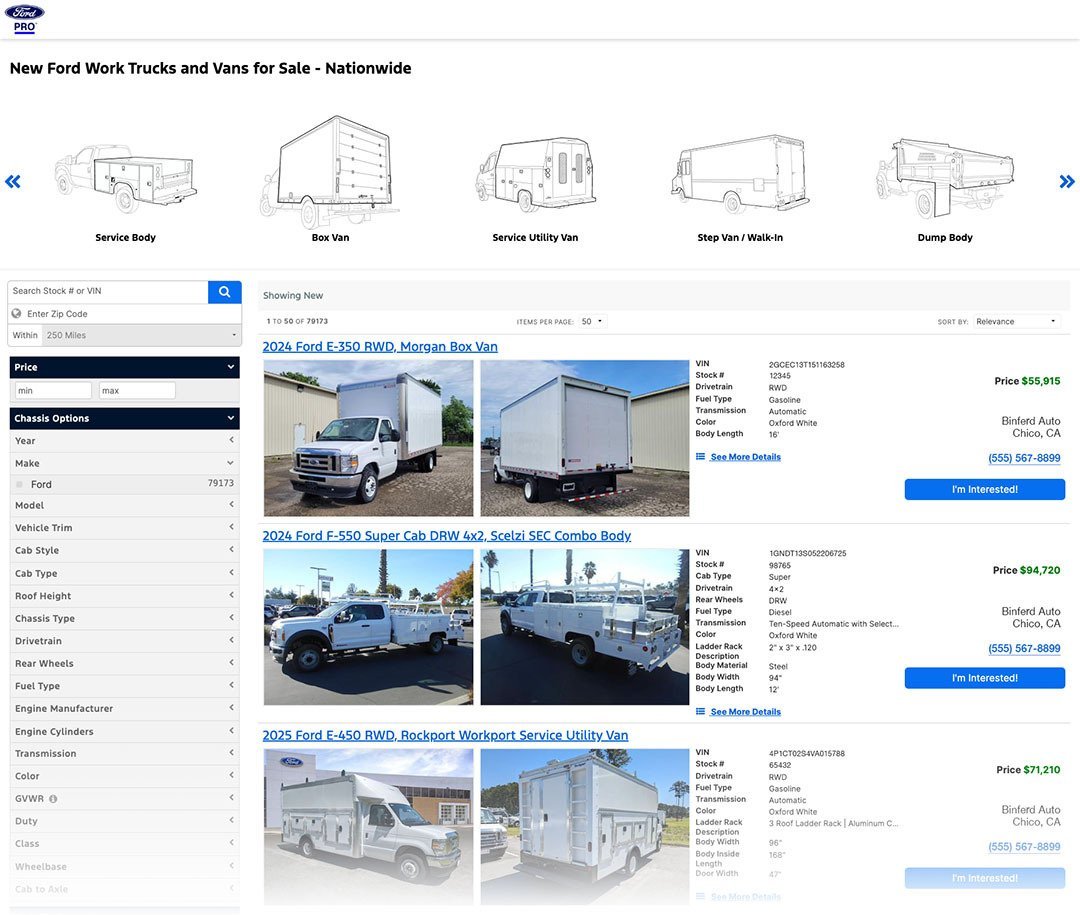Click the Ford Pro logo
The height and width of the screenshot is (915, 1080).
[24, 18]
